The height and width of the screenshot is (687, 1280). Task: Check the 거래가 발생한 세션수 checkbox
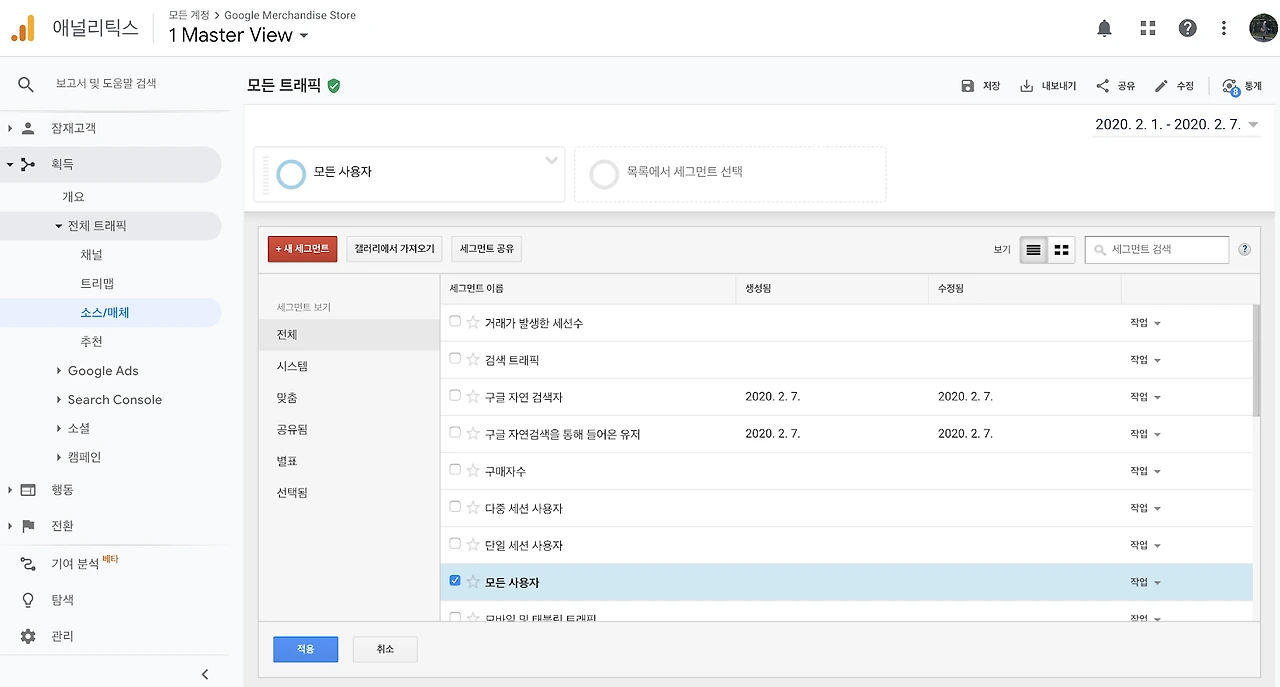point(455,322)
